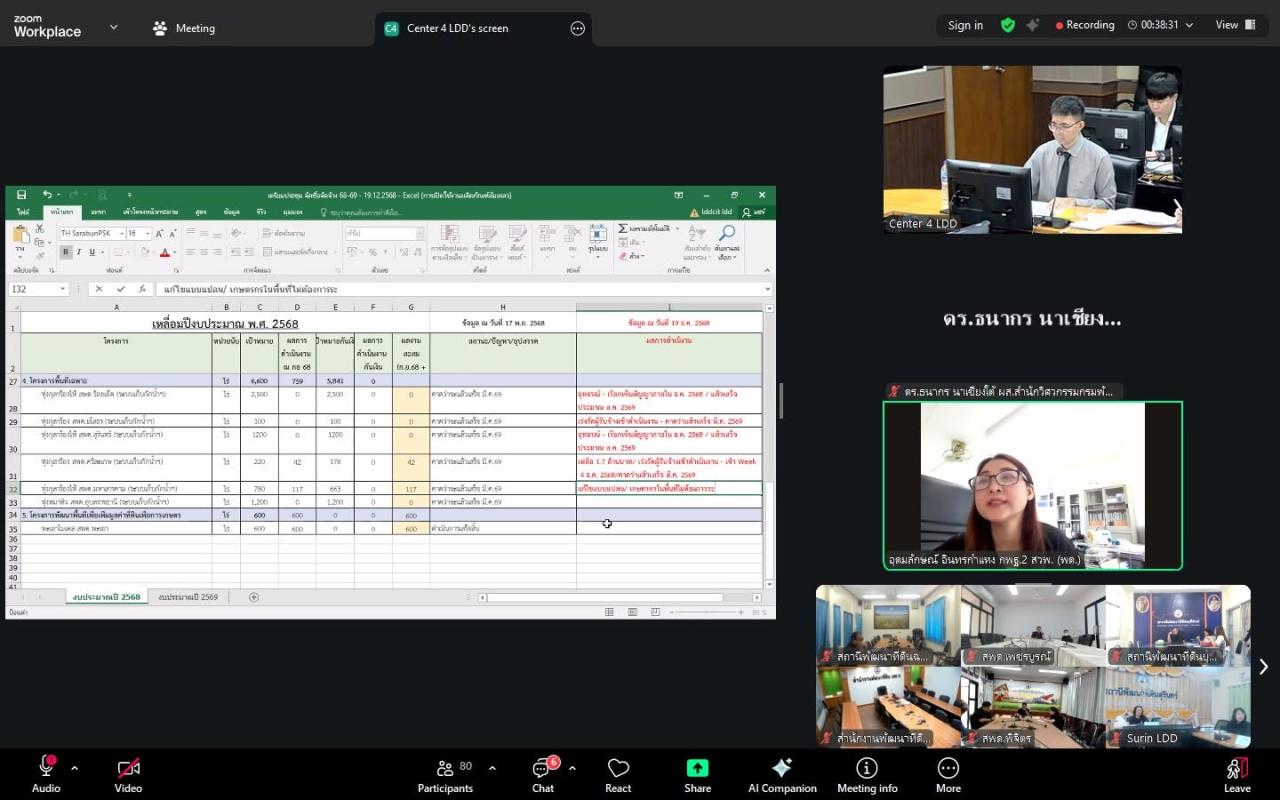Apply red font color swatch
Viewport: 1280px width, 800px height.
tap(163, 252)
